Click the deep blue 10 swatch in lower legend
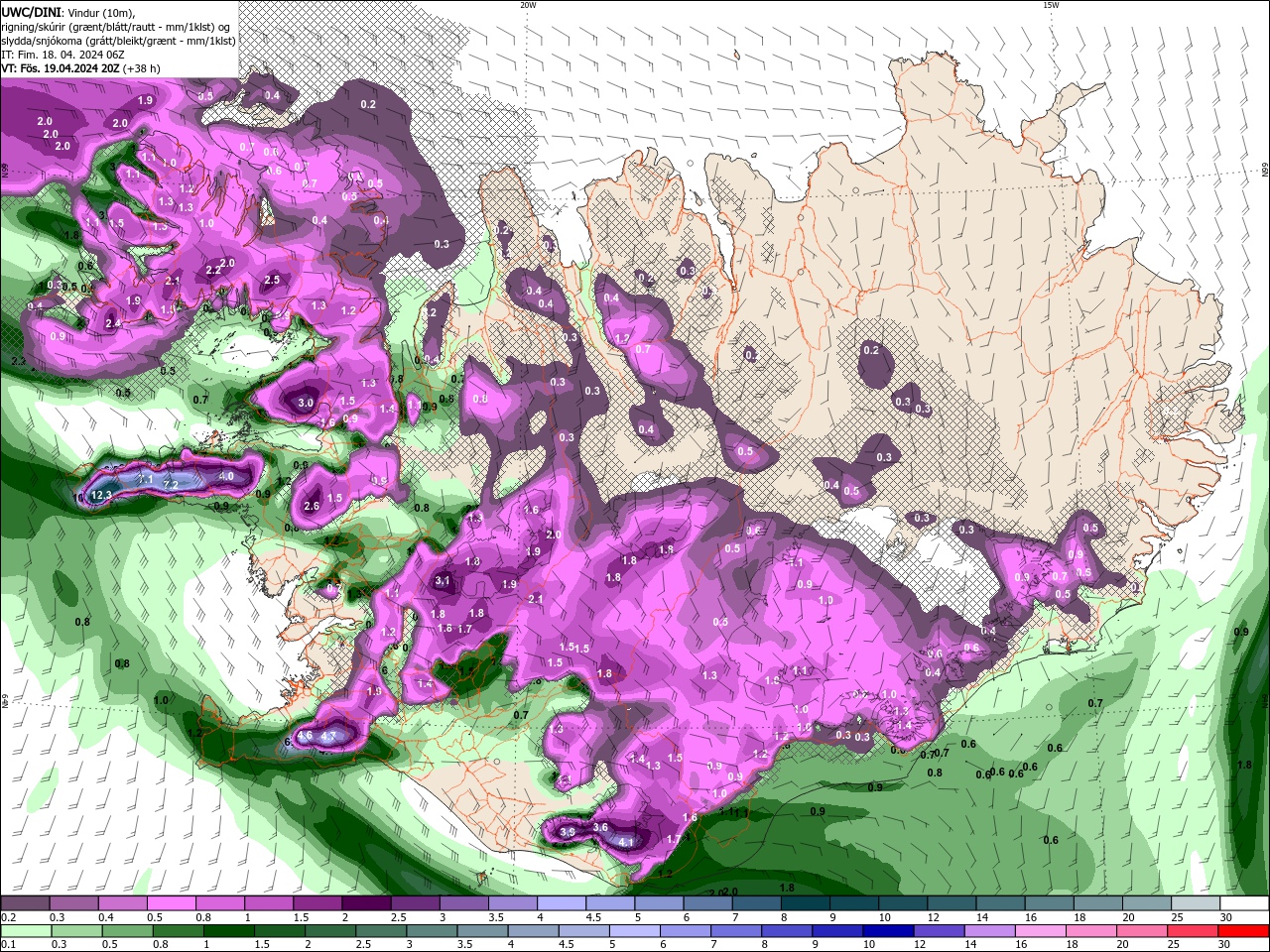 coord(888,931)
